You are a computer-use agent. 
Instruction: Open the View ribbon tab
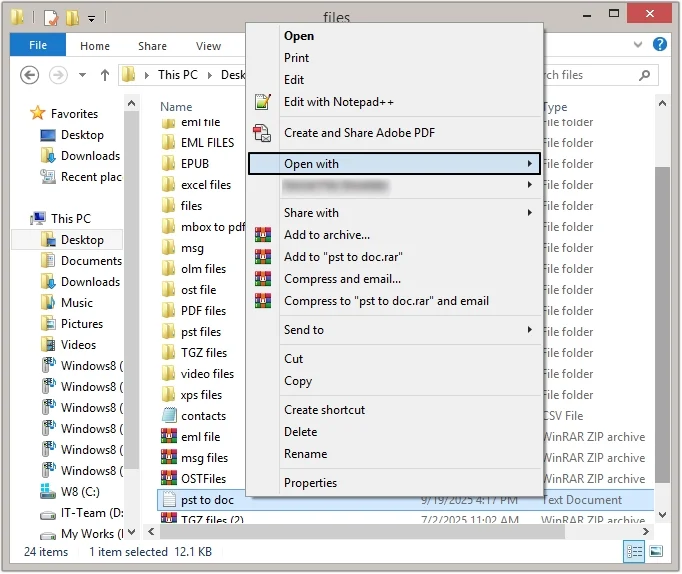point(208,46)
